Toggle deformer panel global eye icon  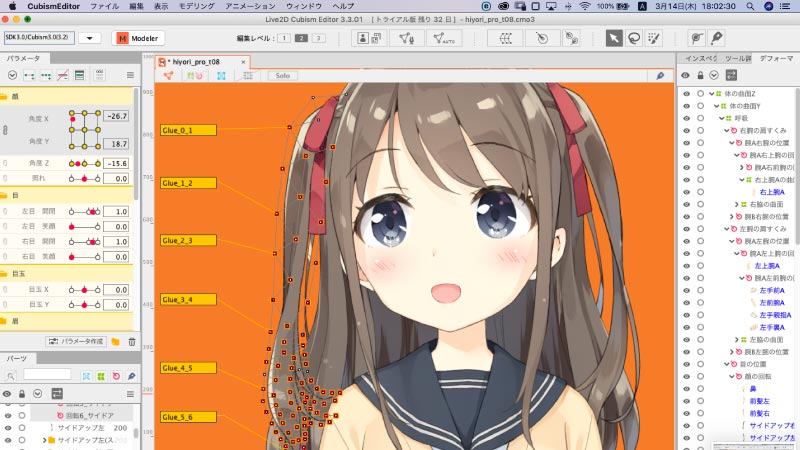point(685,75)
